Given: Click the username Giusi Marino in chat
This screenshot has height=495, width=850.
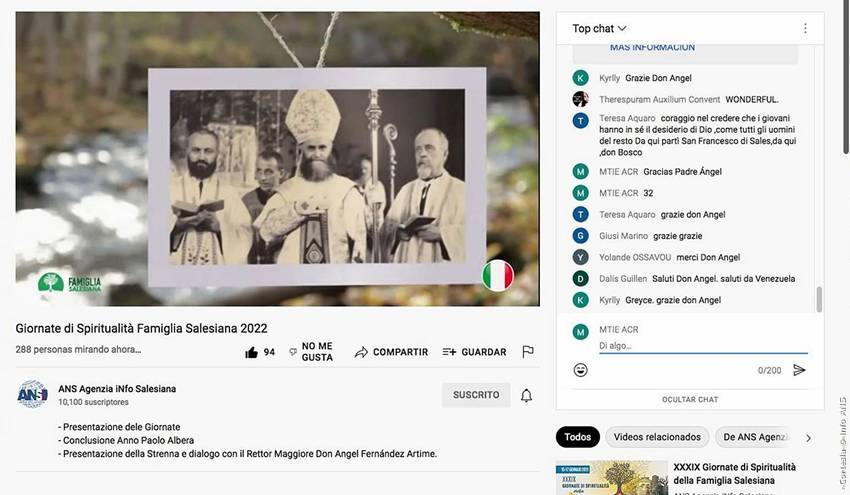Looking at the screenshot, I should pos(623,236).
